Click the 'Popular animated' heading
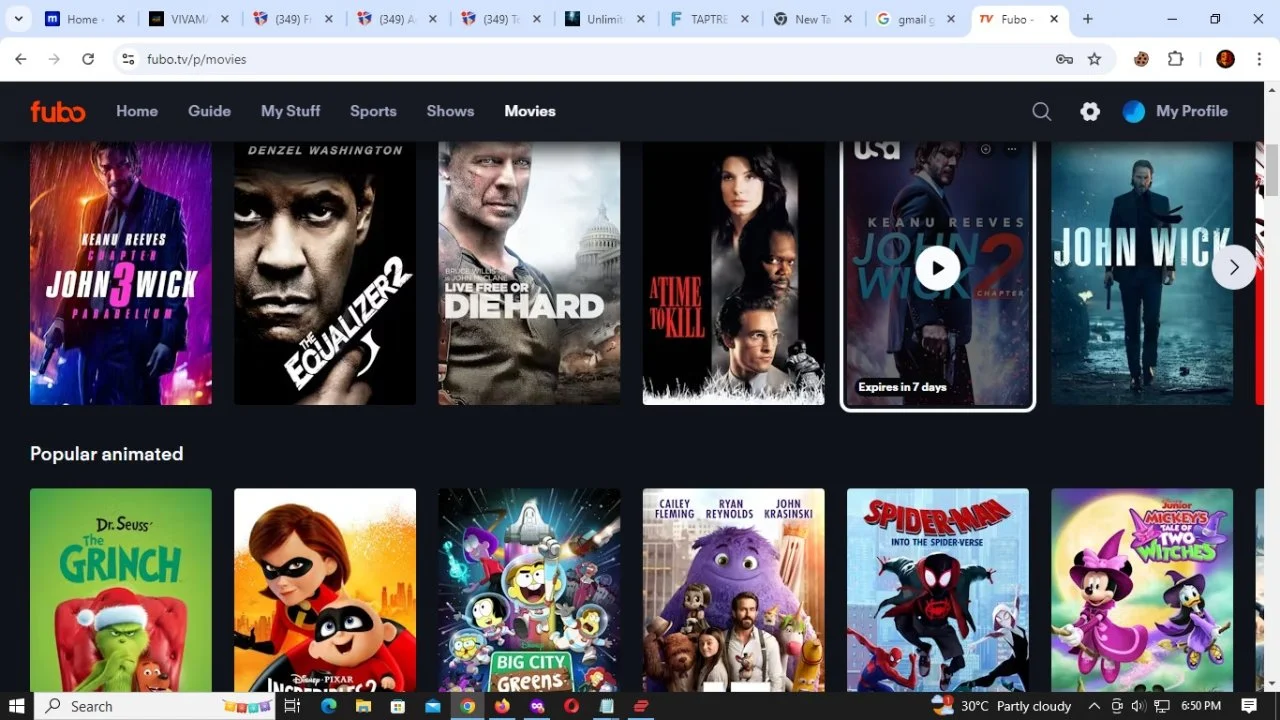Image resolution: width=1280 pixels, height=720 pixels. (106, 454)
